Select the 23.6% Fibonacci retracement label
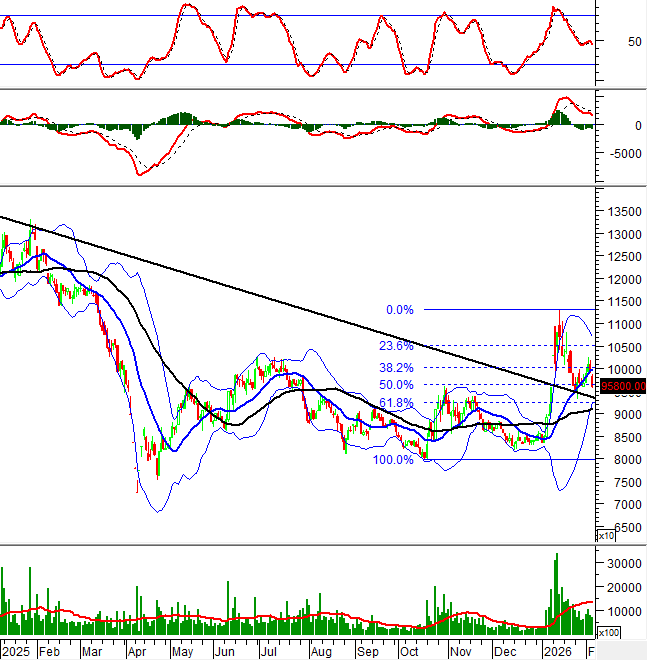This screenshot has width=647, height=660. click(396, 346)
